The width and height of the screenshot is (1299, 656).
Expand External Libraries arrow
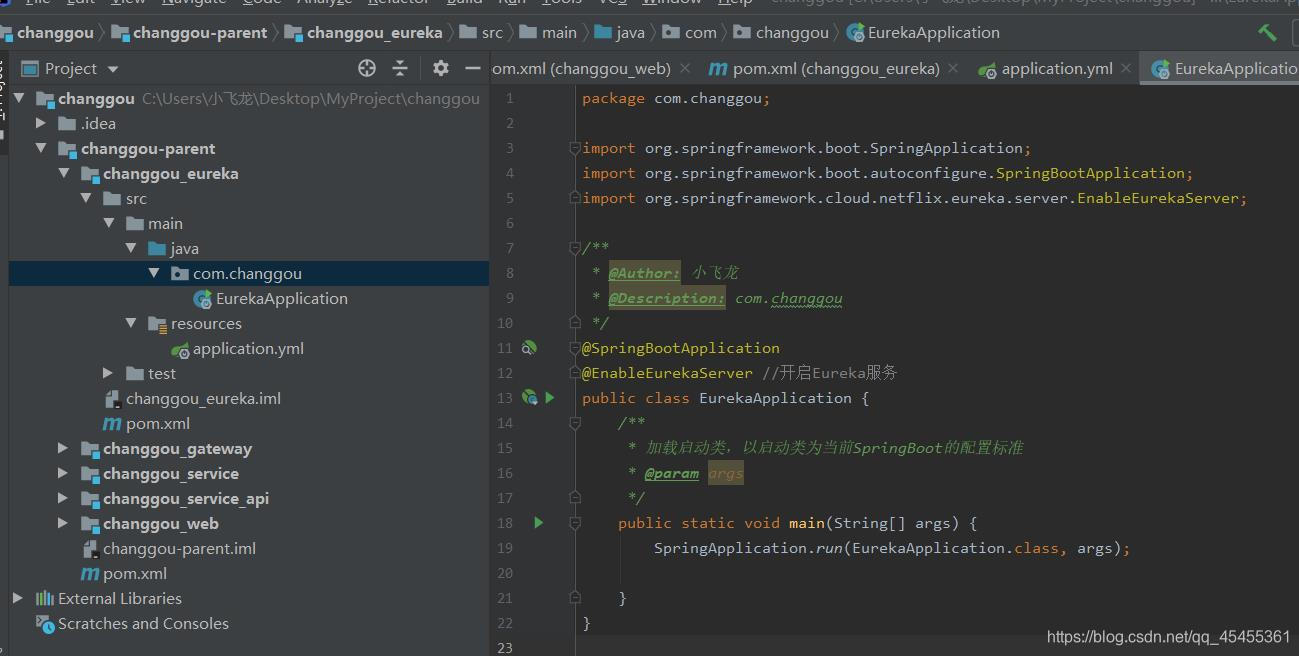(18, 598)
